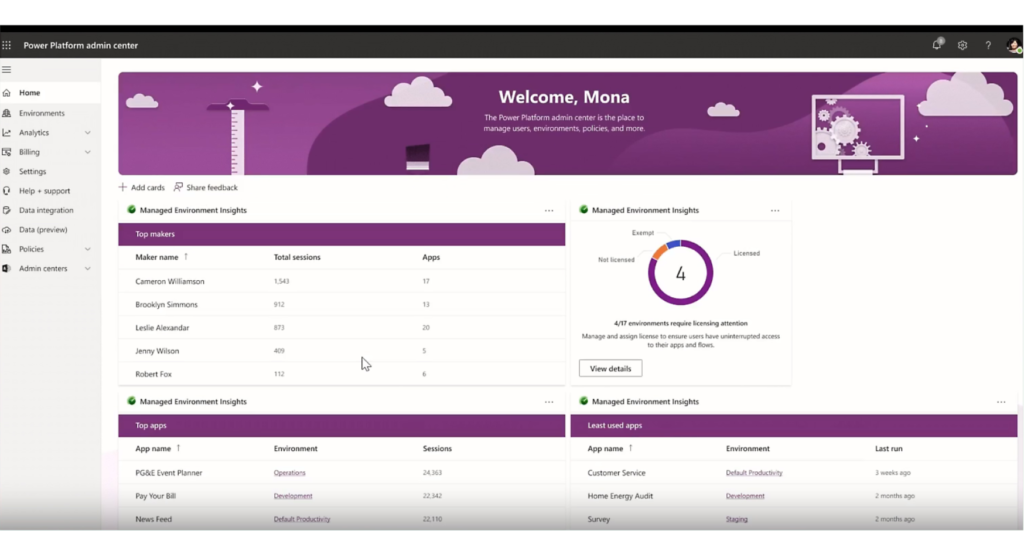Select the Jenny Wilson row
The image size is (1024, 554).
pyautogui.click(x=342, y=351)
